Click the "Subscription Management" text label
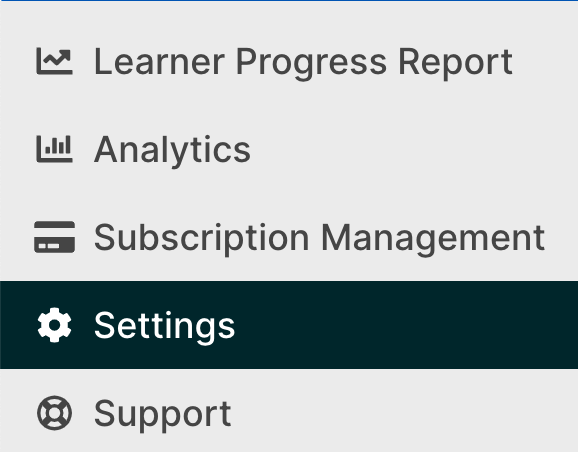Screen dimensions: 578x452 tap(320, 238)
